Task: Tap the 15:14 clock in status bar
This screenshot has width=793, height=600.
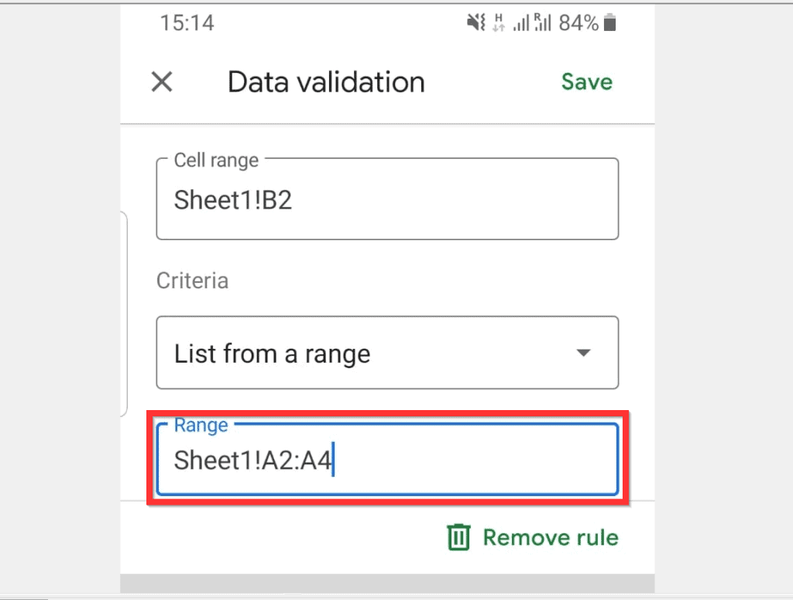Action: (187, 23)
